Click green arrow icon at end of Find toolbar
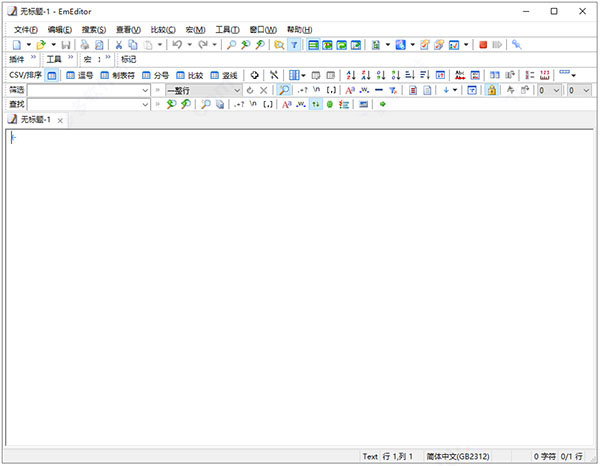This screenshot has height=466, width=600. (382, 104)
